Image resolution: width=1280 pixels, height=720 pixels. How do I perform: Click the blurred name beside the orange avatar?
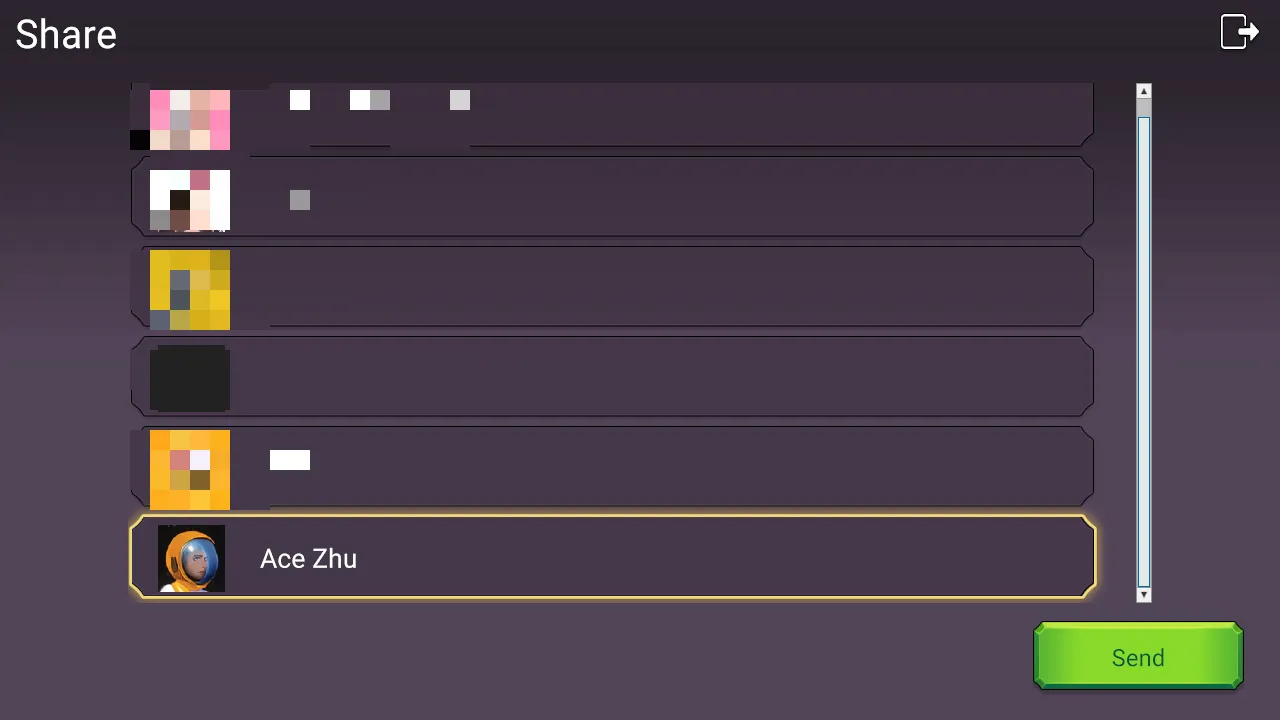[290, 460]
